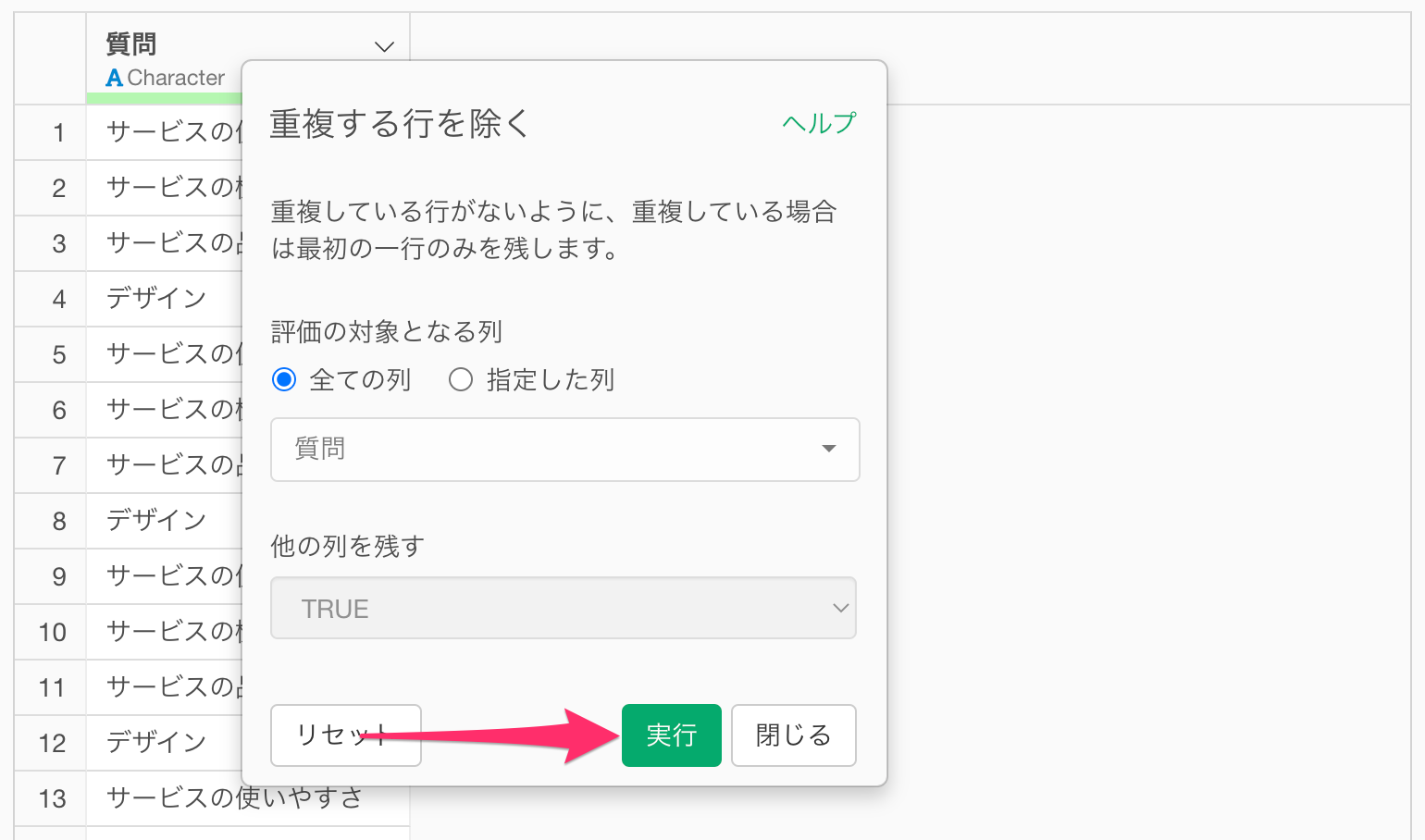This screenshot has width=1425, height=840.
Task: Click the 質問 column header title
Action: (x=131, y=43)
